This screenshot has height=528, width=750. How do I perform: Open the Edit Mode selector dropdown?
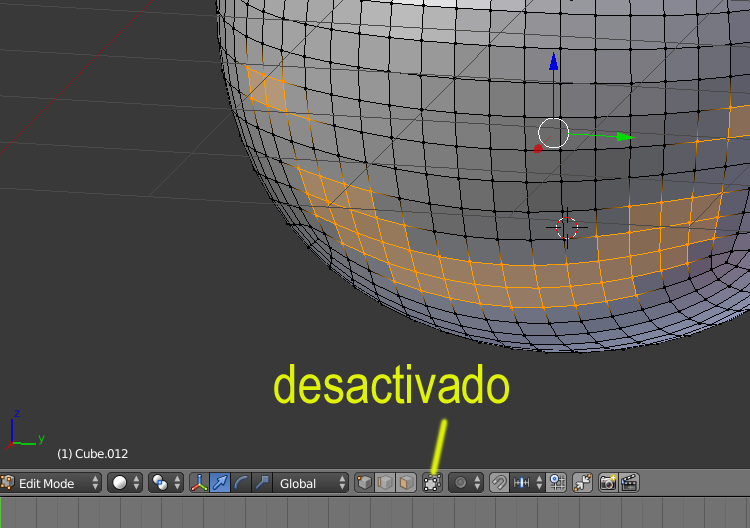(x=52, y=483)
